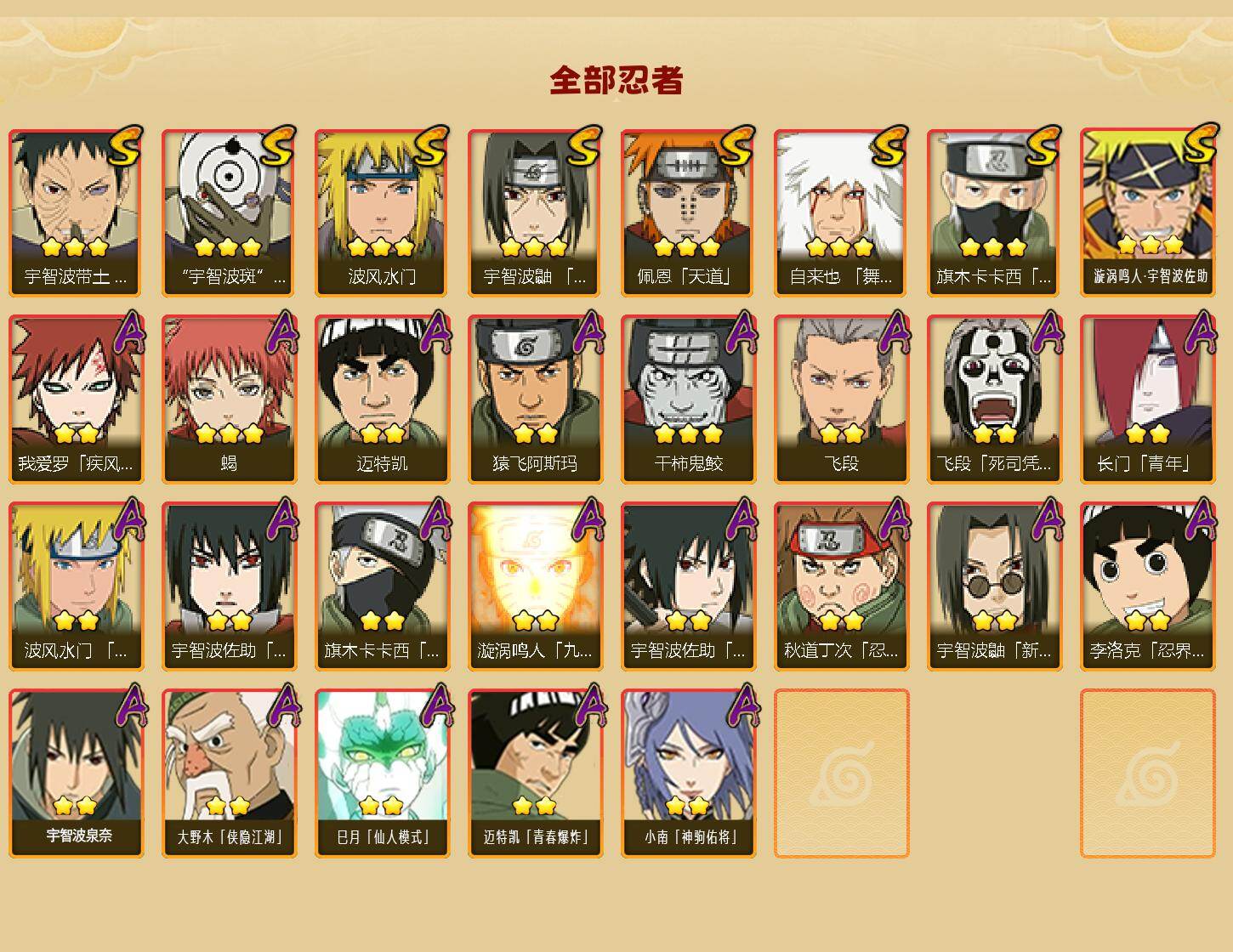Open the 秋道丁次 ninja card
Screen dimensions: 1233x952
[842, 586]
